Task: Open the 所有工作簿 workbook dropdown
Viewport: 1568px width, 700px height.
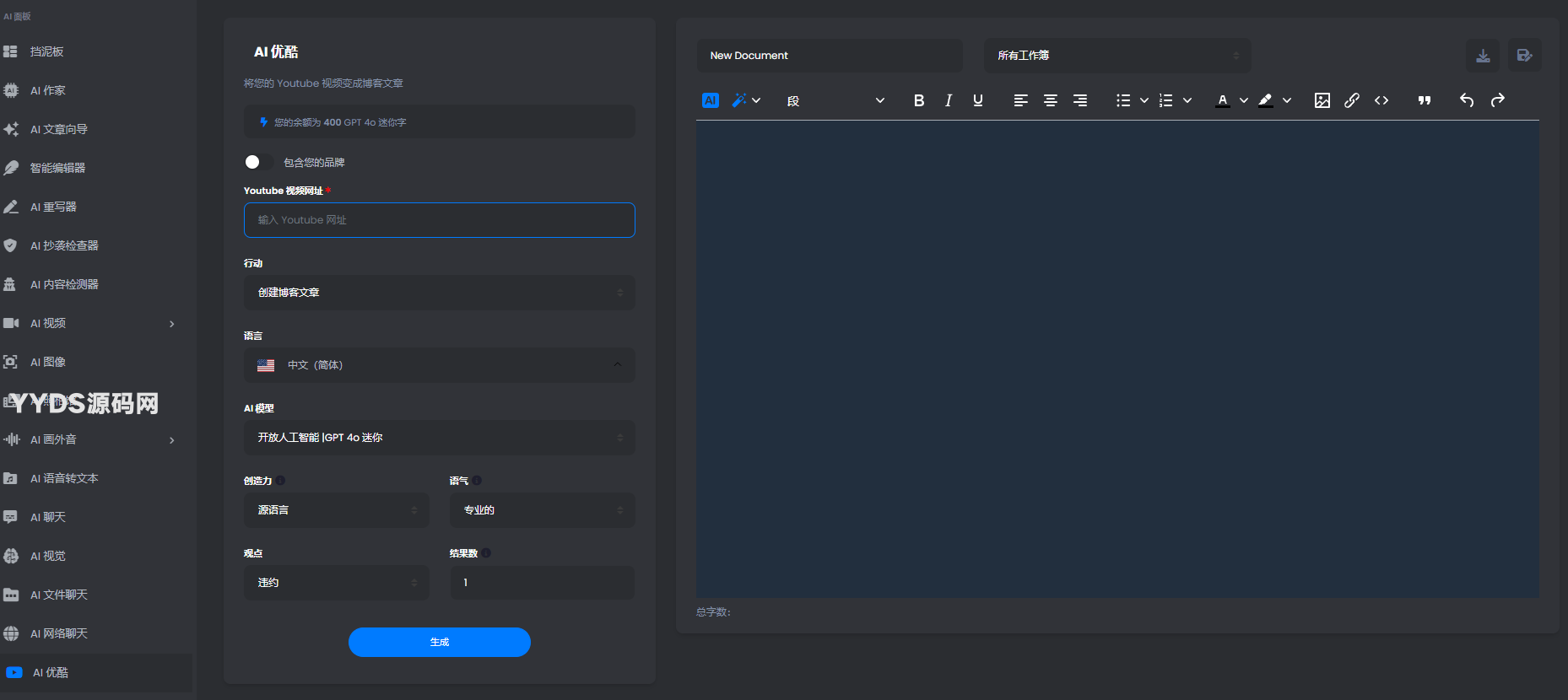Action: pos(1117,56)
